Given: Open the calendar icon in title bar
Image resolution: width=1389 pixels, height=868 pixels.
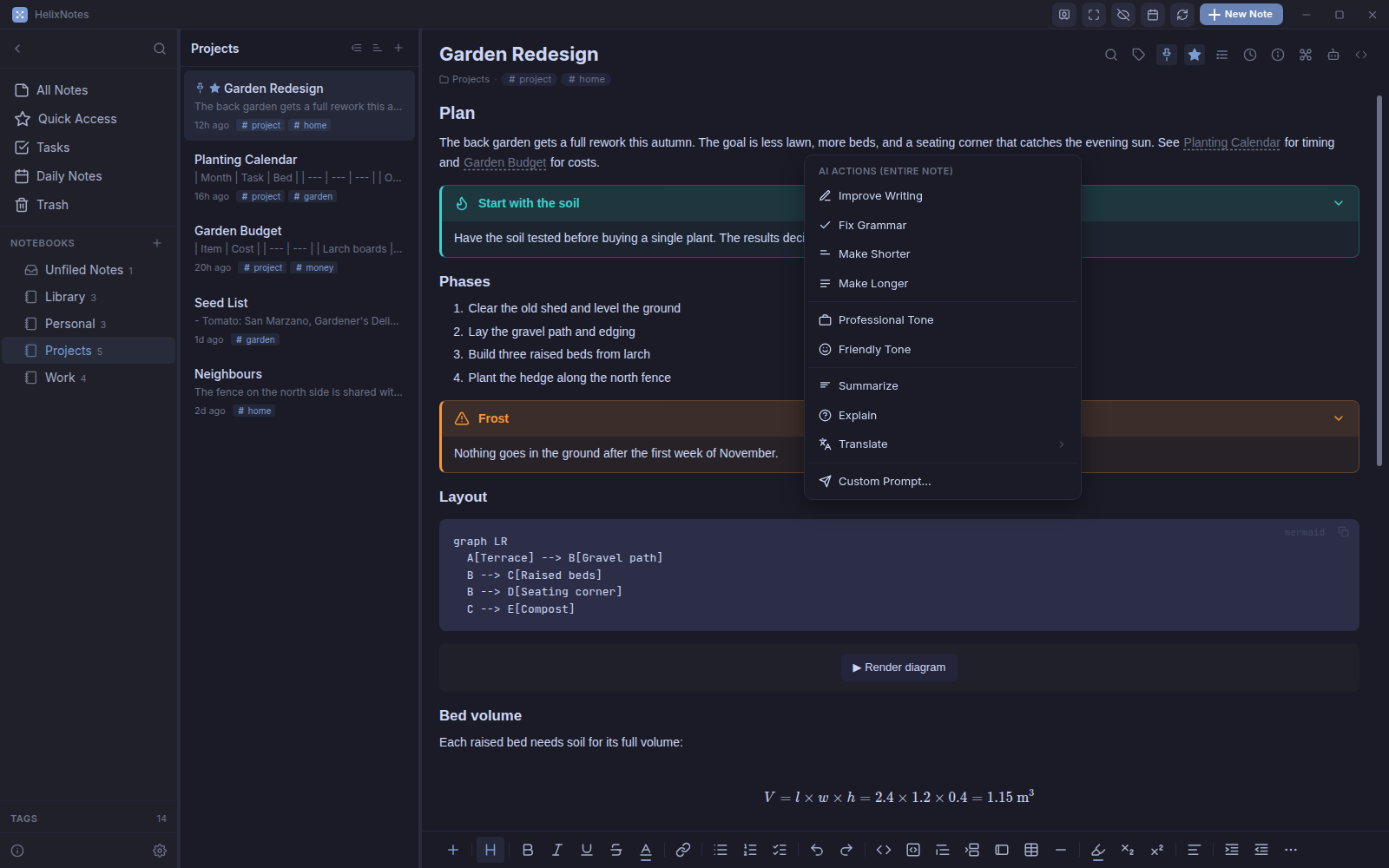Looking at the screenshot, I should tap(1153, 15).
